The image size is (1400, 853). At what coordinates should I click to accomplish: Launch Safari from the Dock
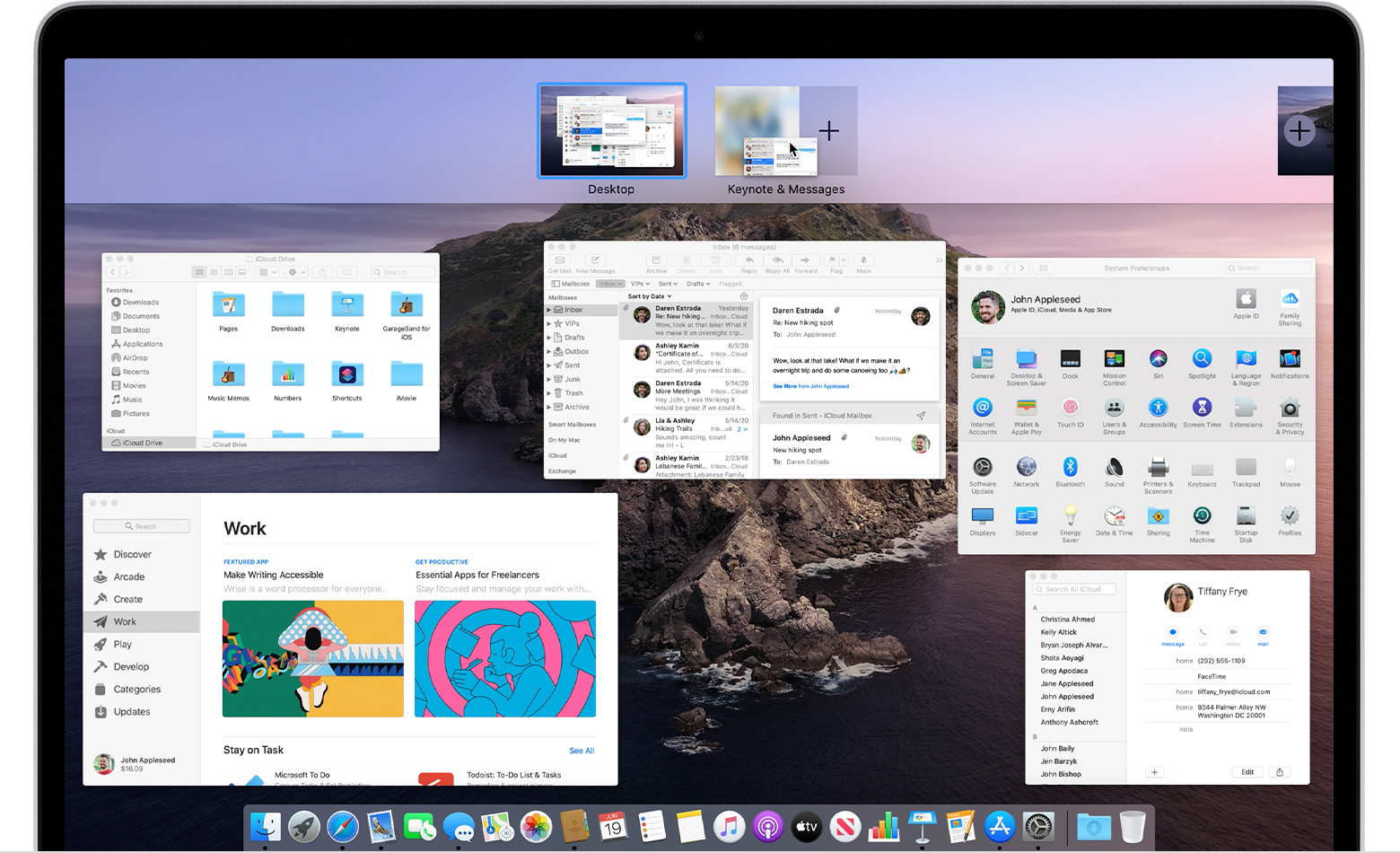tap(343, 827)
